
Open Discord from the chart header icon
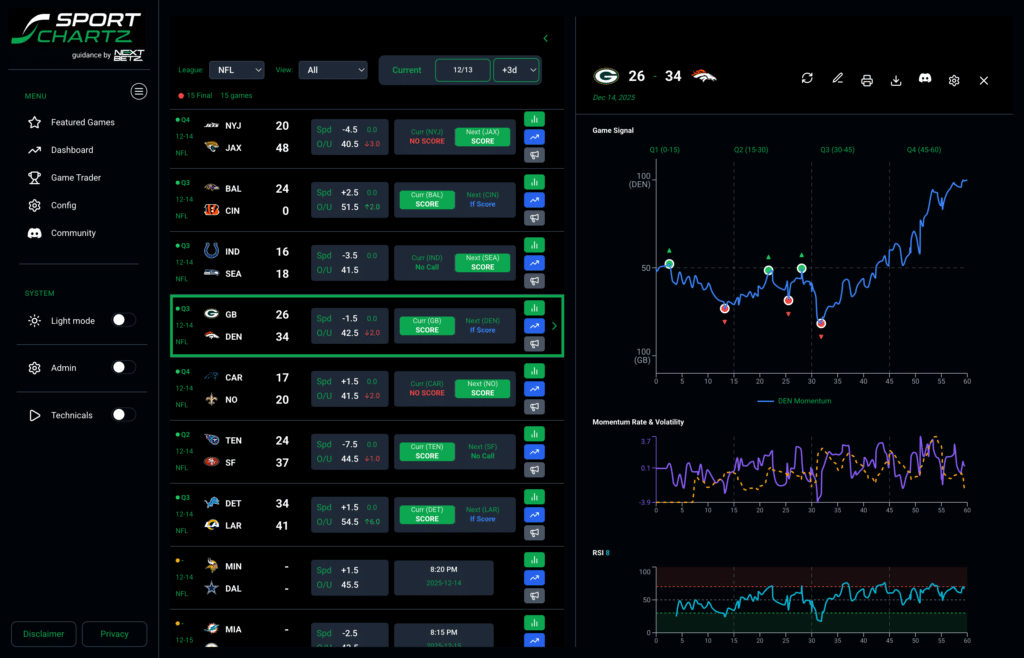point(925,79)
